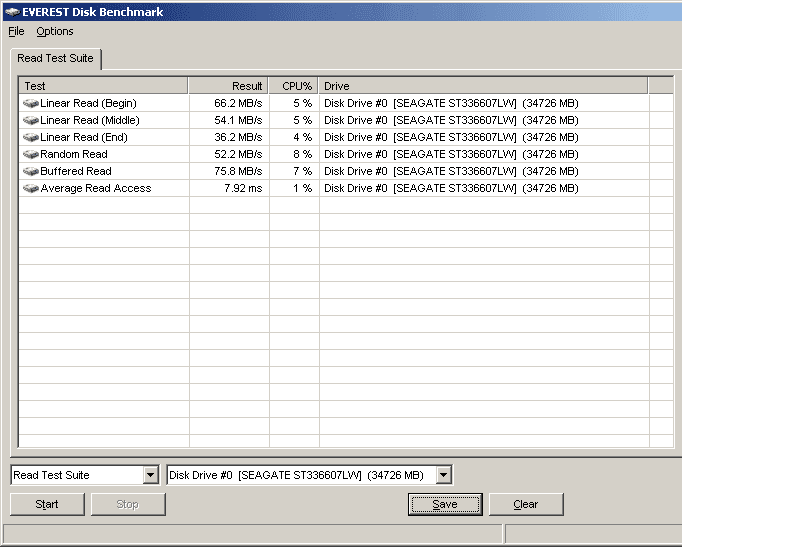Select the Linear Read (Begin) row label

(88, 104)
